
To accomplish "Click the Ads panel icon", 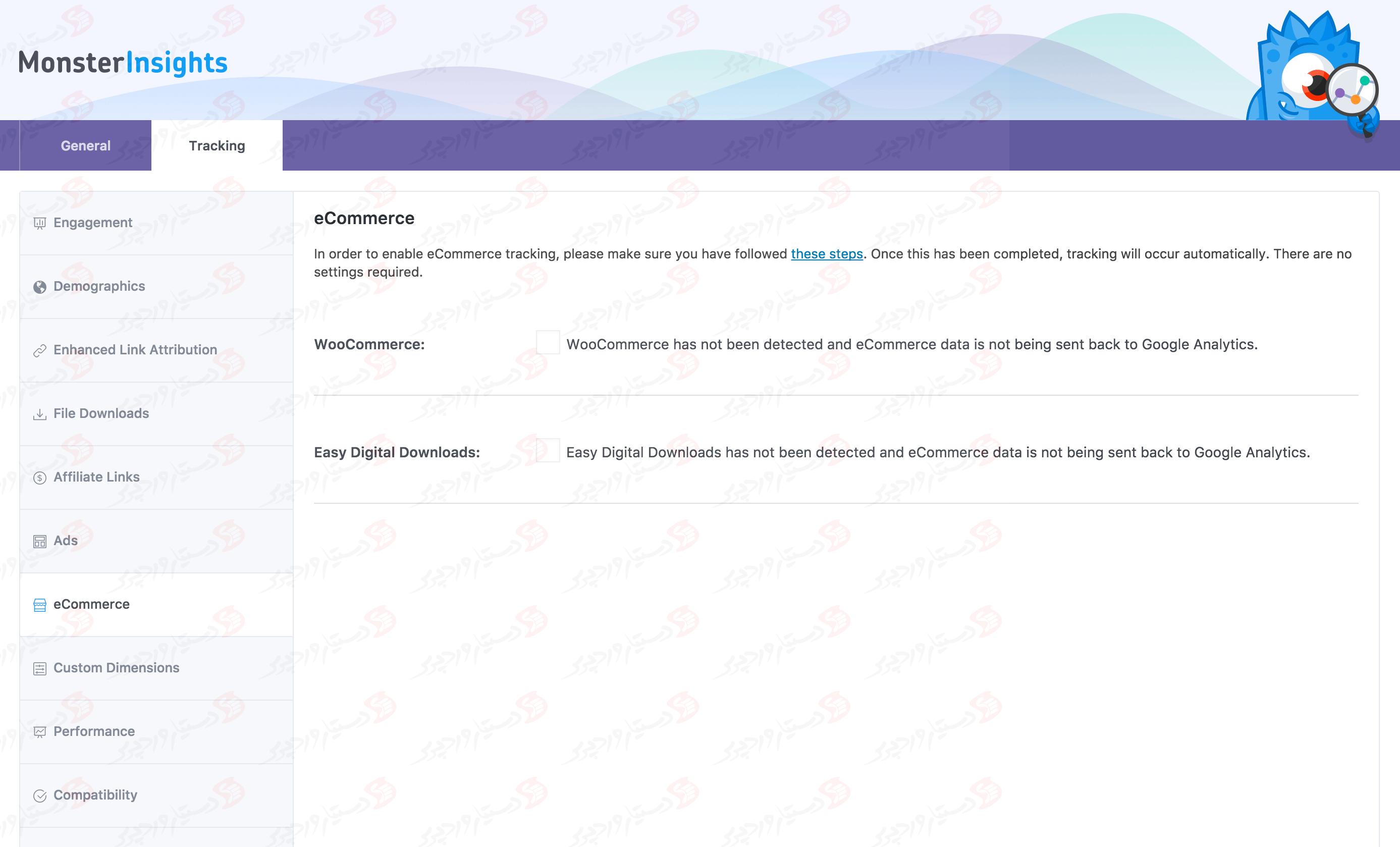I will point(39,541).
